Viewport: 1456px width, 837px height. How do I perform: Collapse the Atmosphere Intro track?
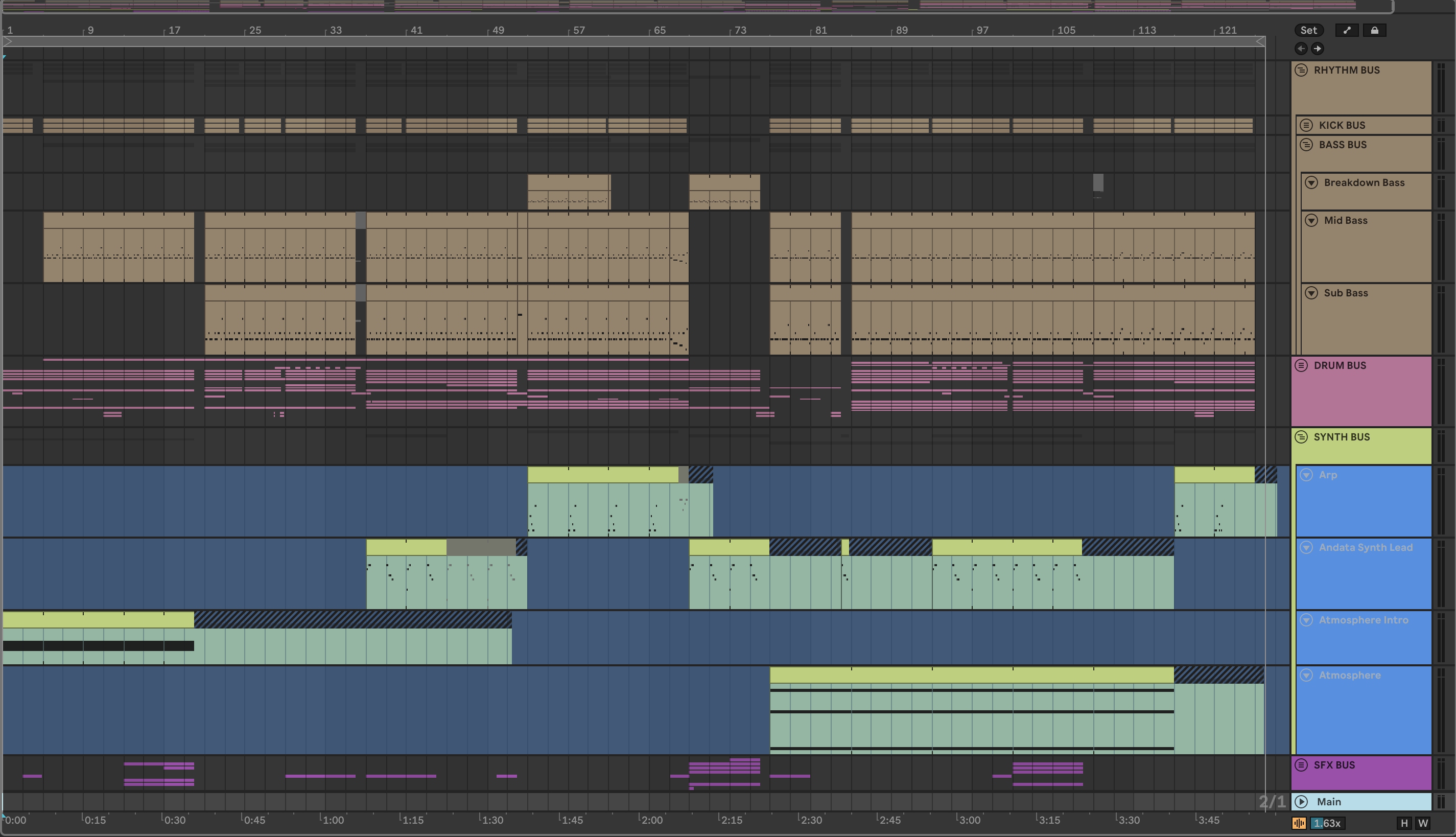tap(1306, 620)
